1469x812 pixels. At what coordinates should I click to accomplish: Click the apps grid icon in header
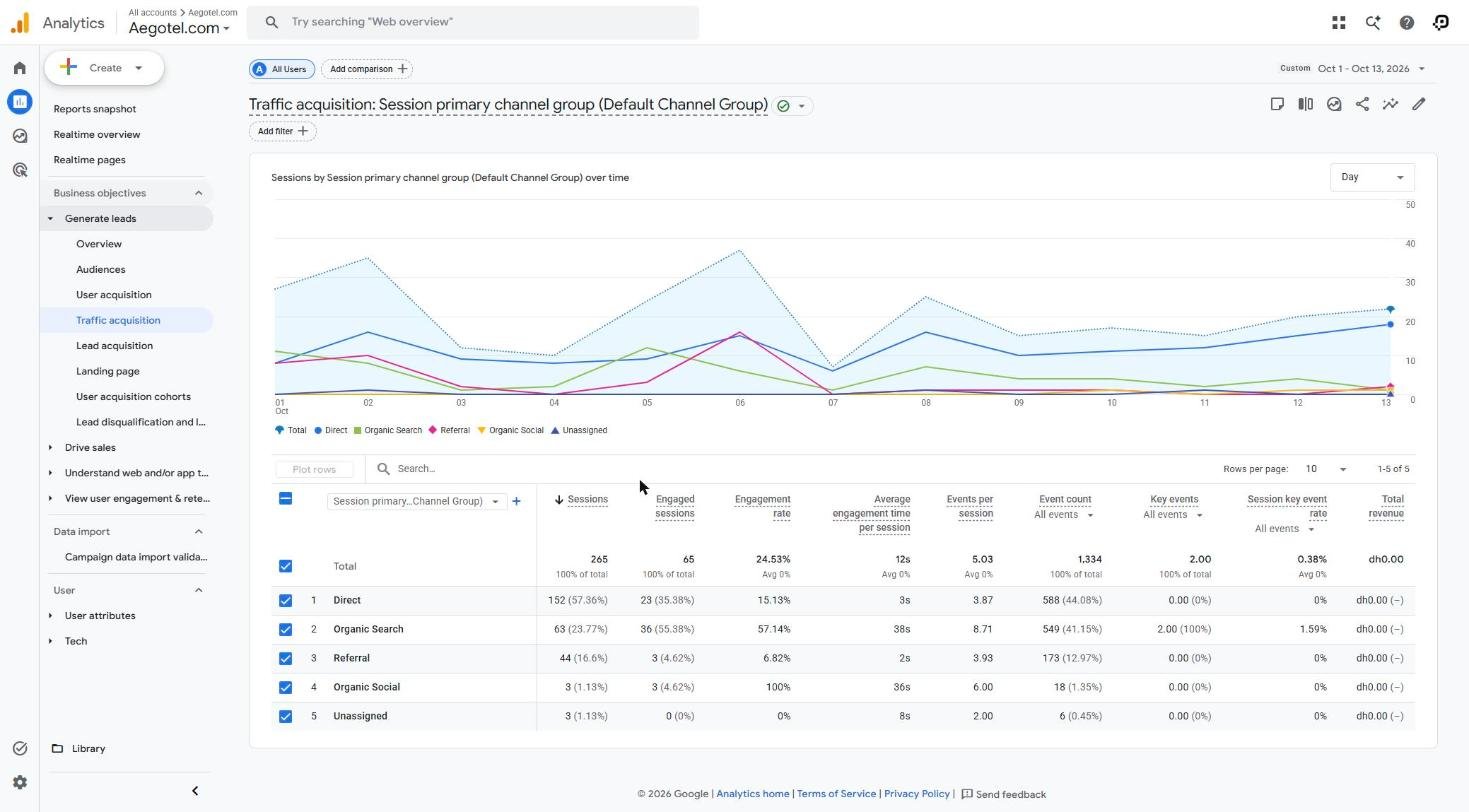1339,22
